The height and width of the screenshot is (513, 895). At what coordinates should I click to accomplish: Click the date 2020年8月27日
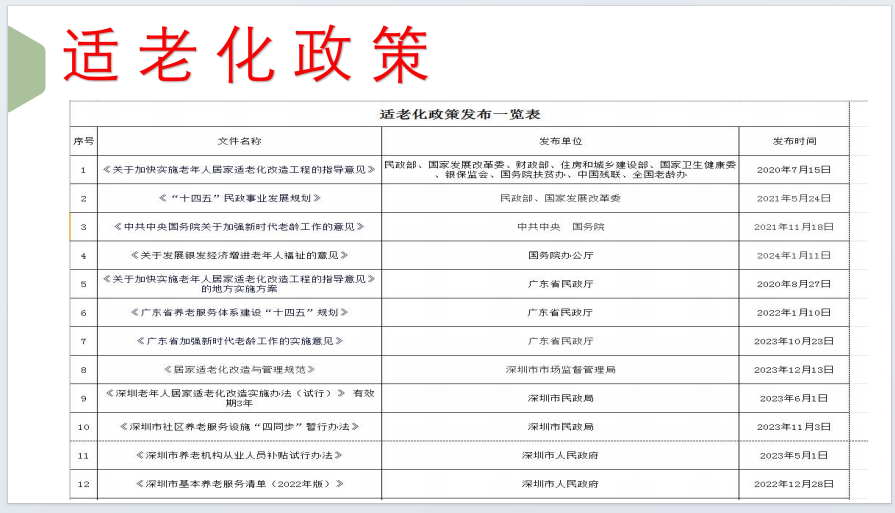click(794, 284)
